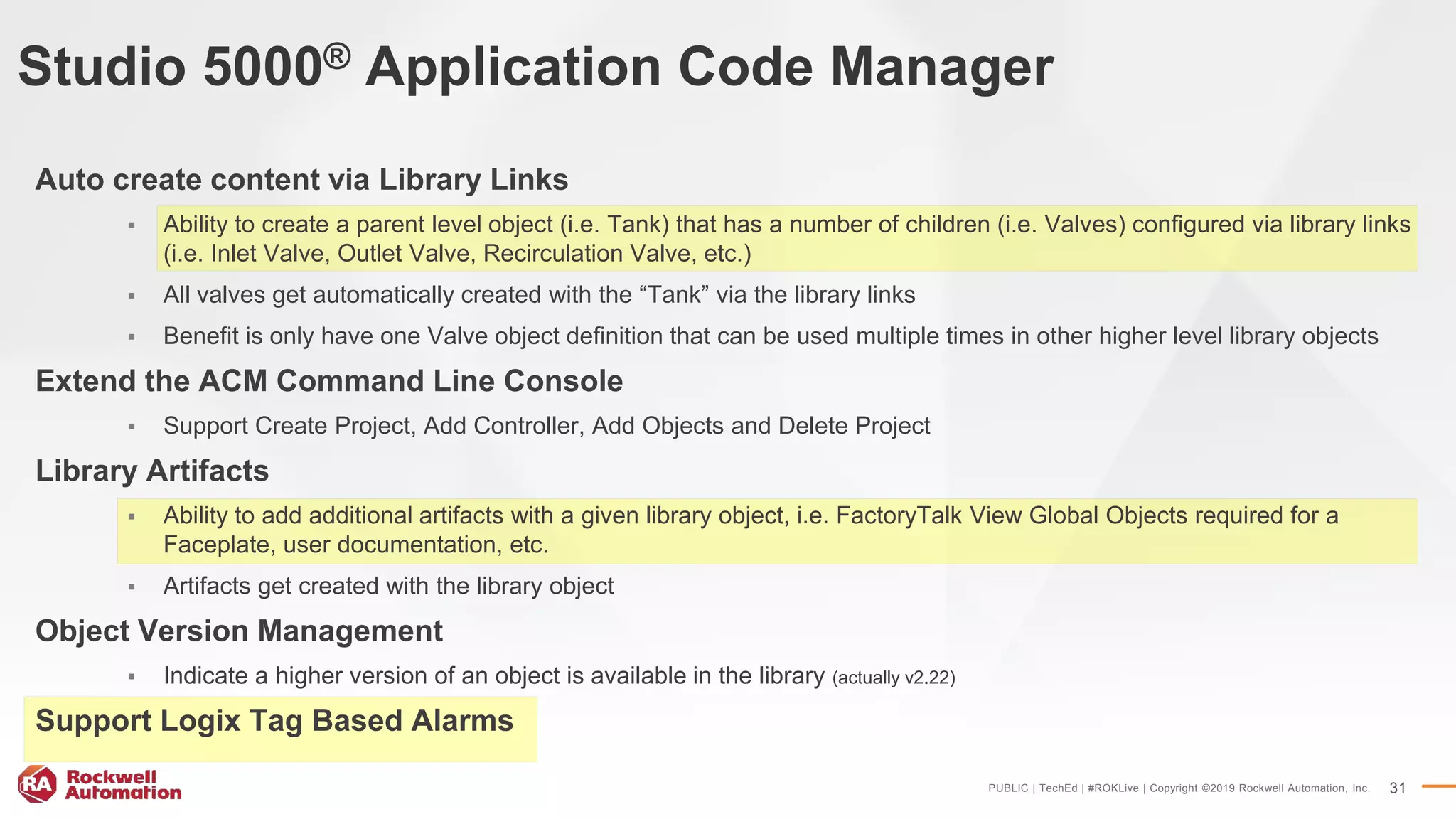Image resolution: width=1456 pixels, height=819 pixels.
Task: Click bullet 'Support Create Project, Add Controller'
Action: (547, 425)
